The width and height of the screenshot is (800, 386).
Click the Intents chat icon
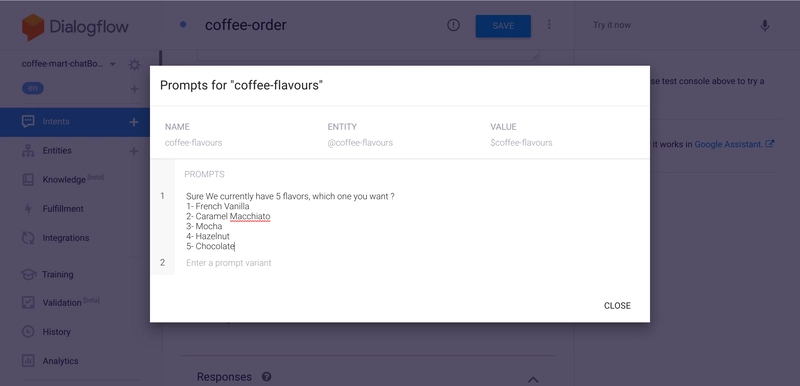(x=28, y=121)
